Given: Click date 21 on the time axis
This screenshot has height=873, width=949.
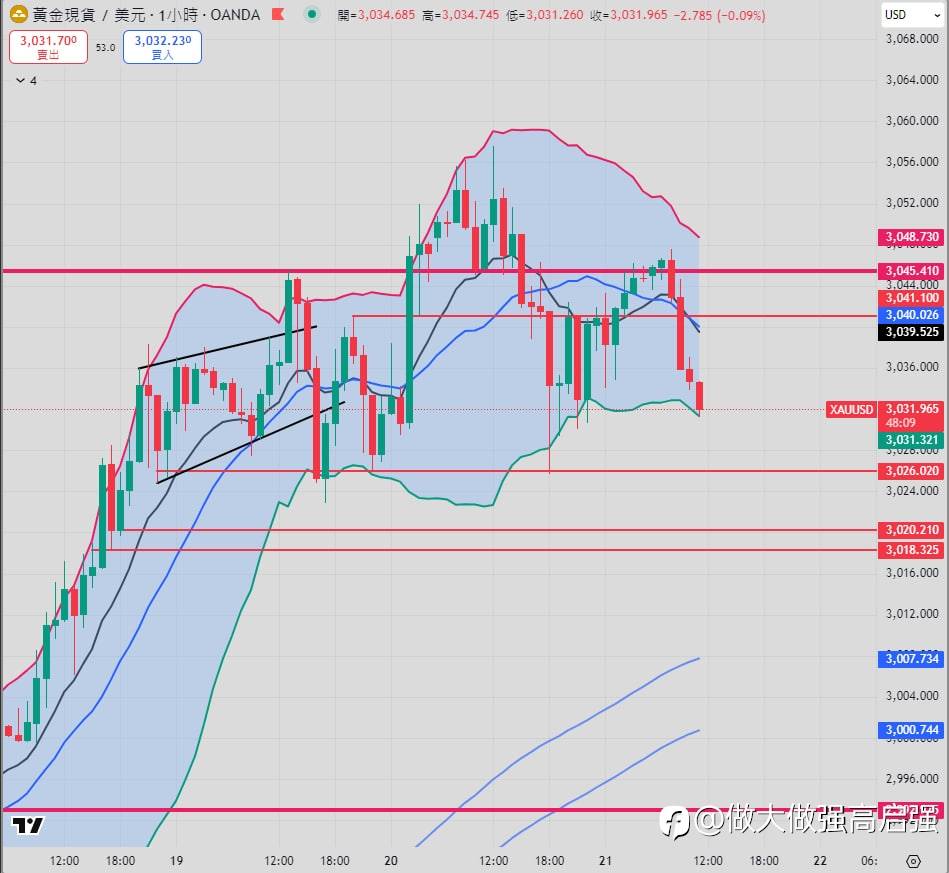Looking at the screenshot, I should coord(605,860).
